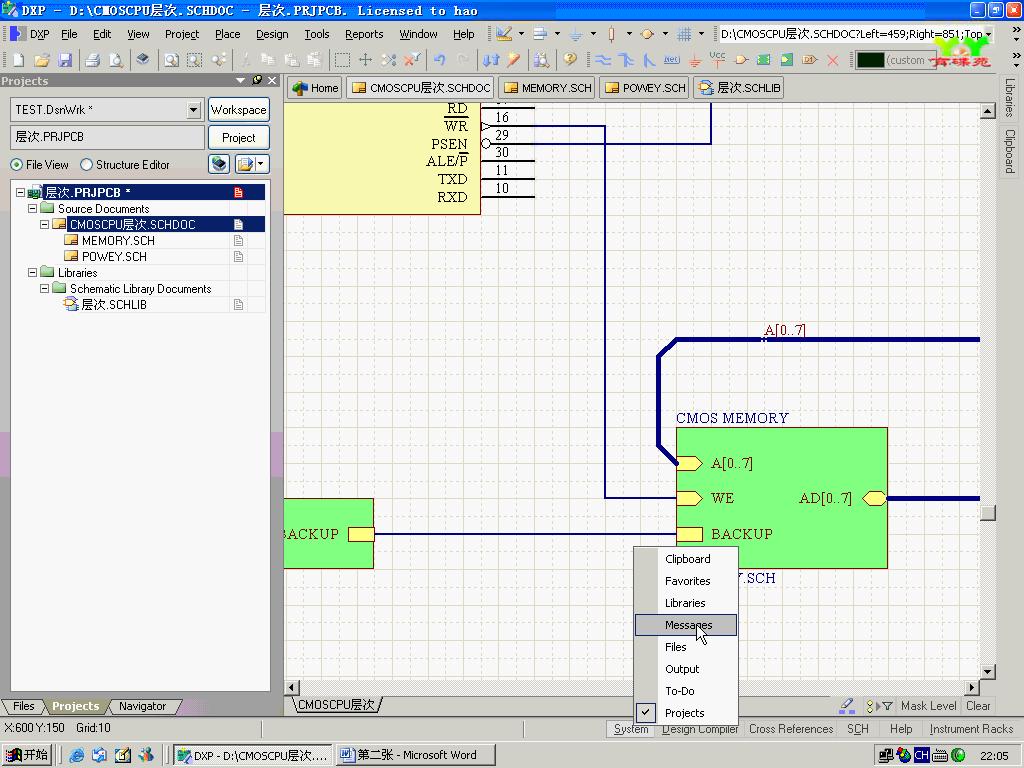Choose Messages from the System popup menu
1024x768 pixels.
pos(686,625)
